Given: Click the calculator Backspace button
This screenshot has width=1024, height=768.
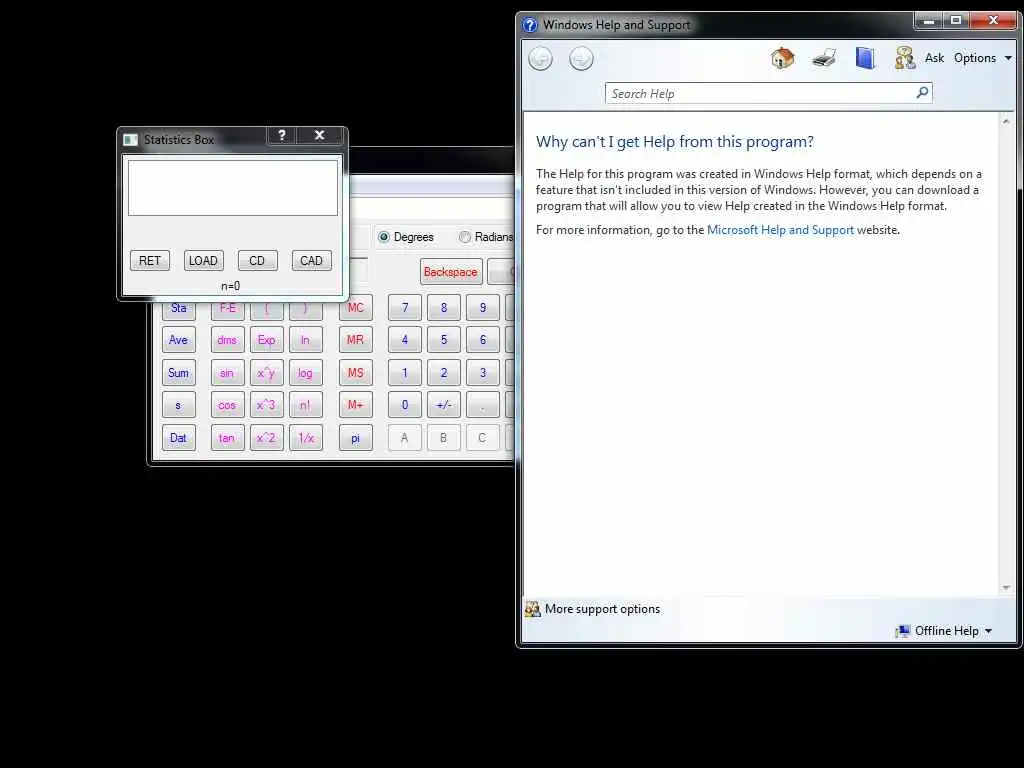Looking at the screenshot, I should tap(451, 272).
